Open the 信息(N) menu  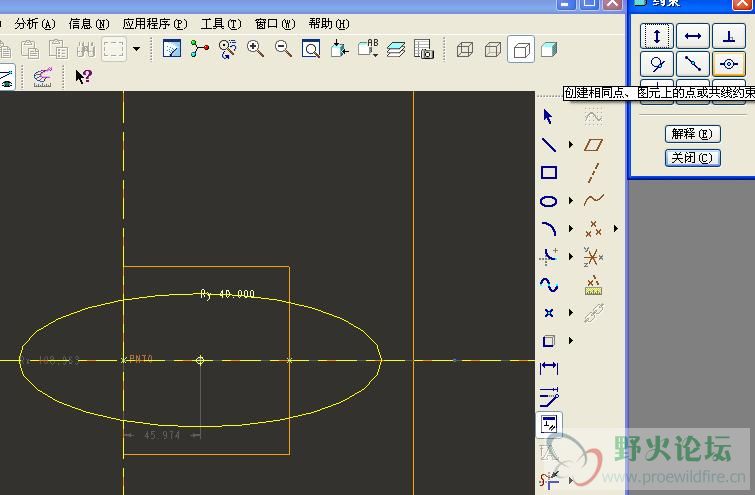click(x=89, y=24)
